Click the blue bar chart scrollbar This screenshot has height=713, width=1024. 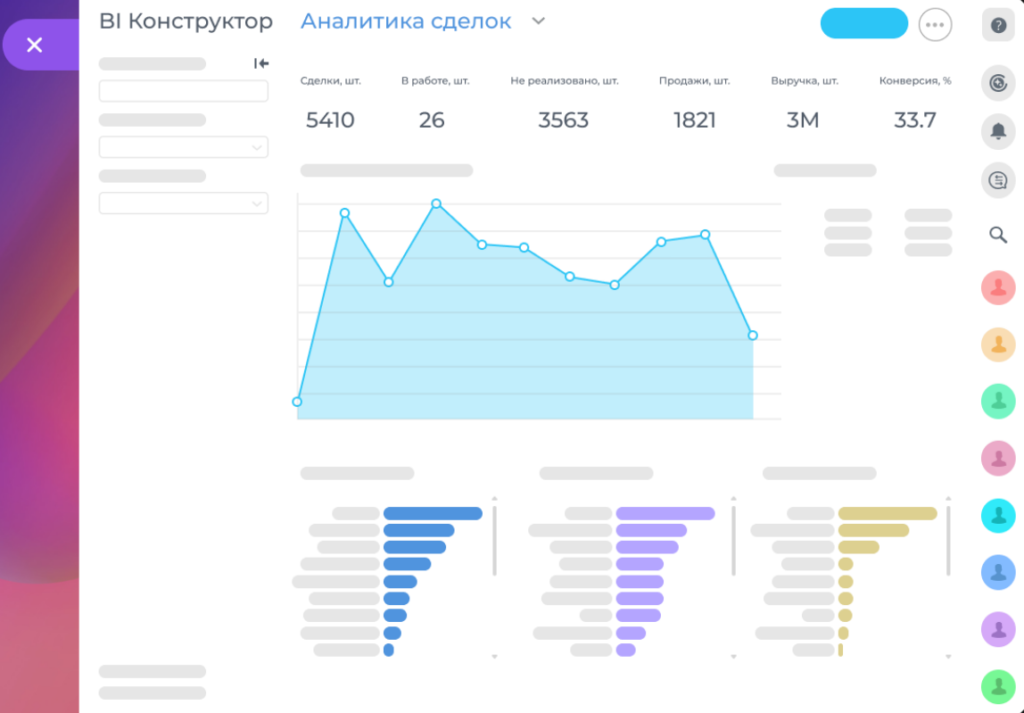coord(494,541)
